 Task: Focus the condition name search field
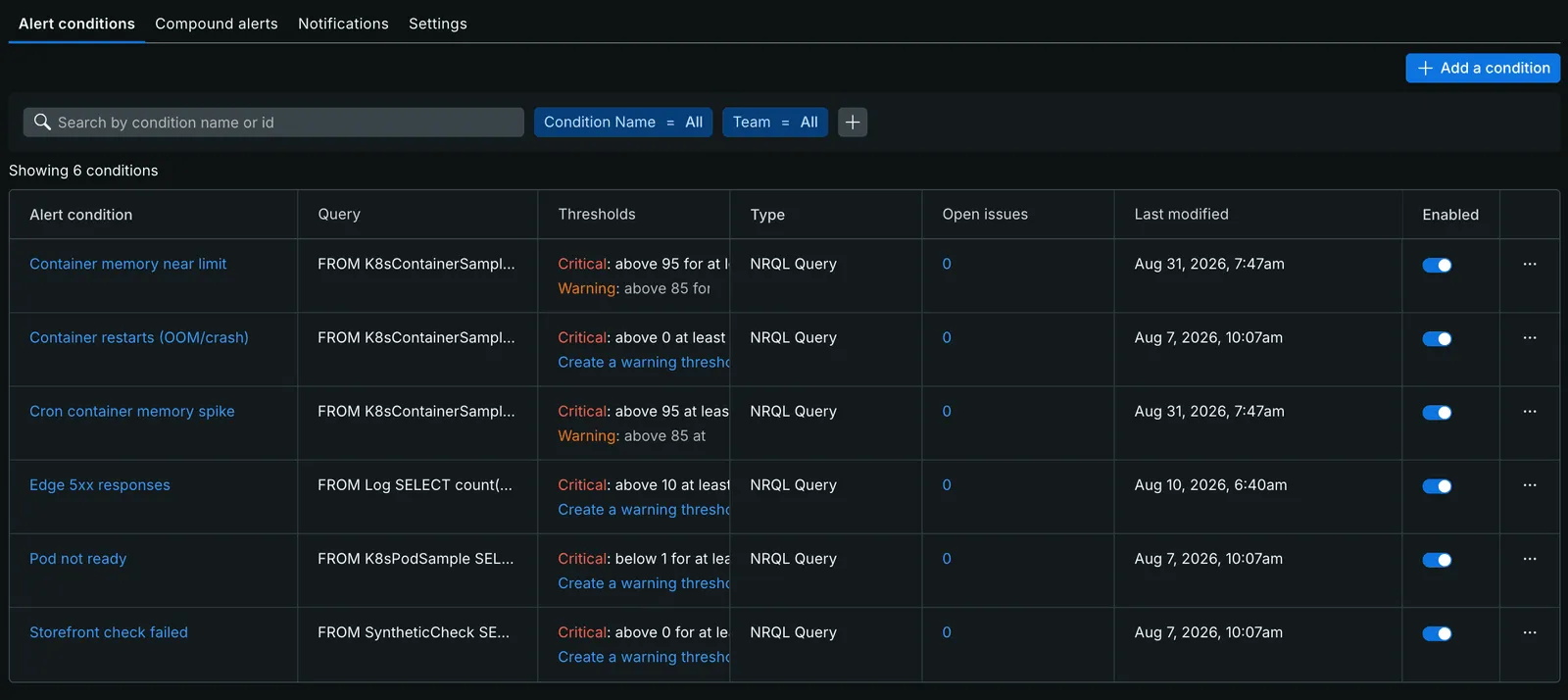coord(273,123)
